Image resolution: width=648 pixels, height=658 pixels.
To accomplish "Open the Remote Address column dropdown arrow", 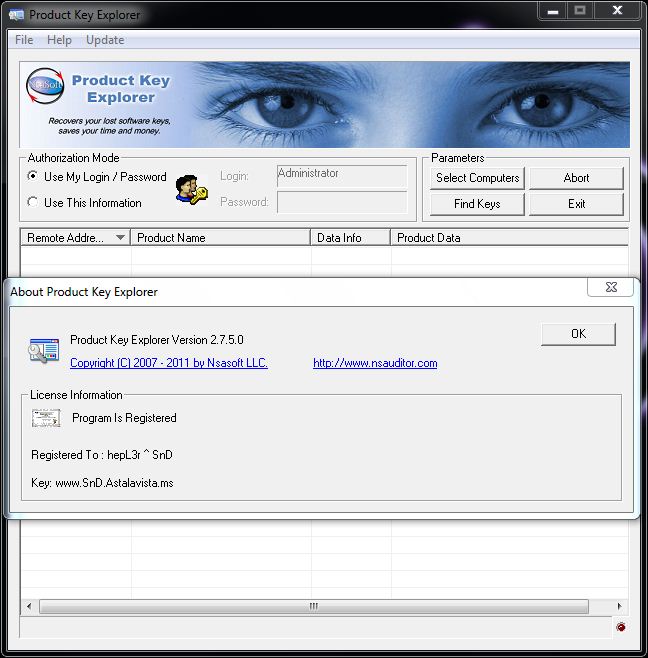I will (120, 238).
